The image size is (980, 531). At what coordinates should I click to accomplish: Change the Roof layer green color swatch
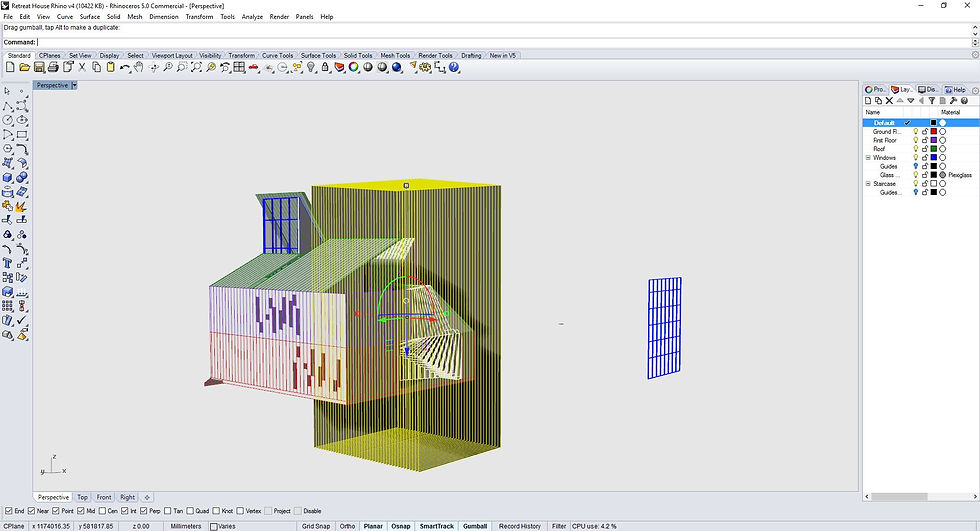coord(934,149)
